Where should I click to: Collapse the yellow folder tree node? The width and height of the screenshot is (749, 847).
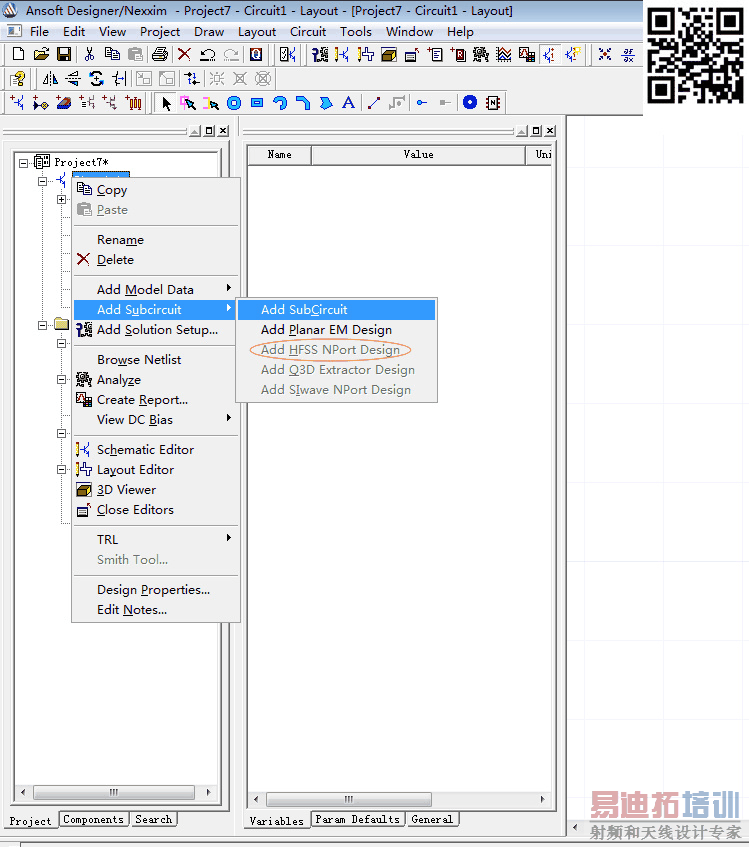43,325
